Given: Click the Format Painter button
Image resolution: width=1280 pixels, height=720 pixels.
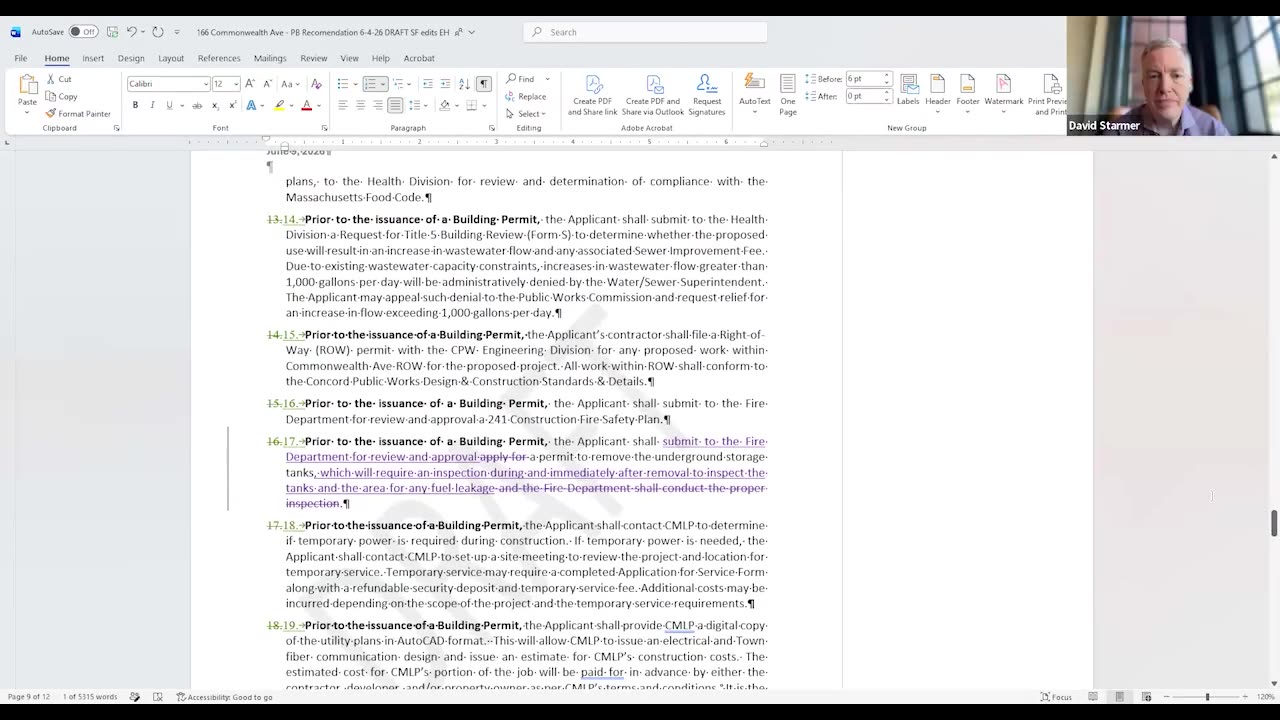Looking at the screenshot, I should coord(78,113).
